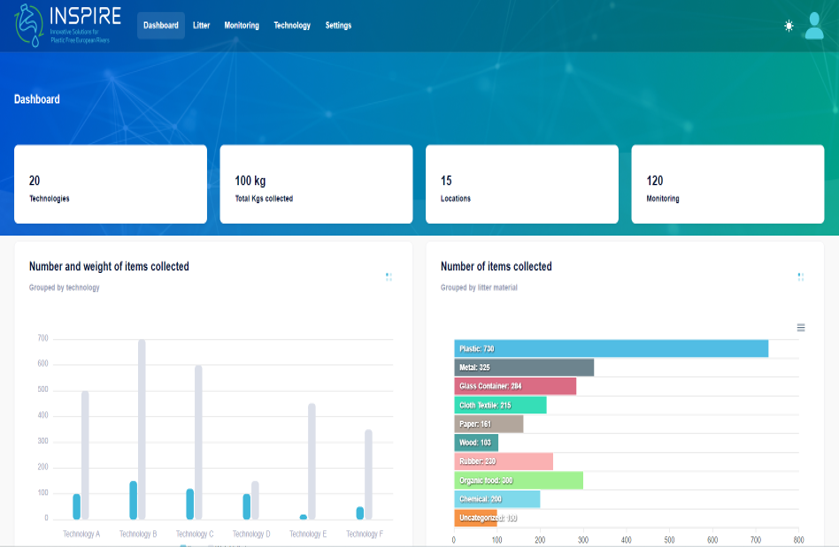Open options icon for technology chart card
This screenshot has width=839, height=547.
(x=389, y=277)
